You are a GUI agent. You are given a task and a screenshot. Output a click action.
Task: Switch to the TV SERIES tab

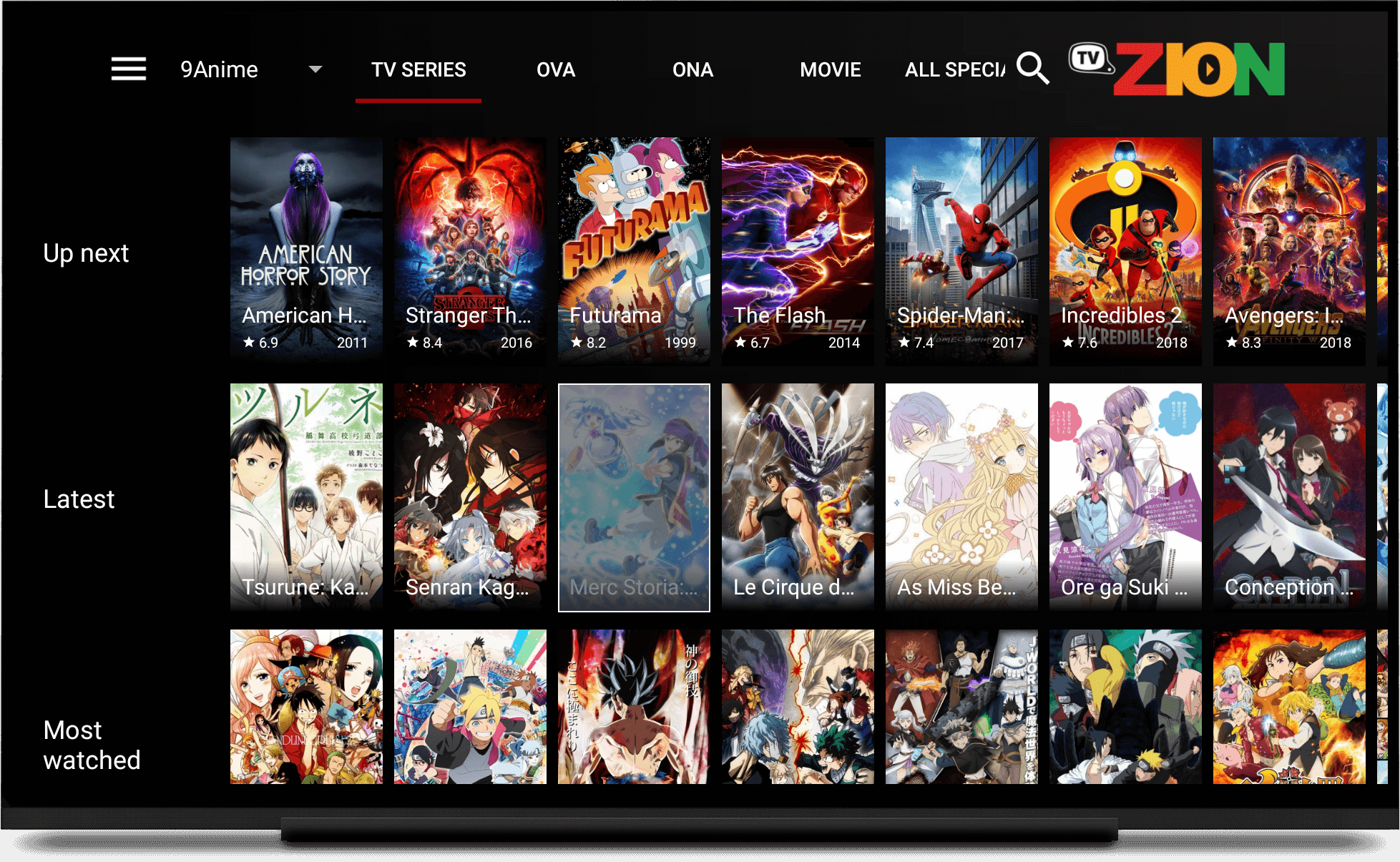click(418, 69)
